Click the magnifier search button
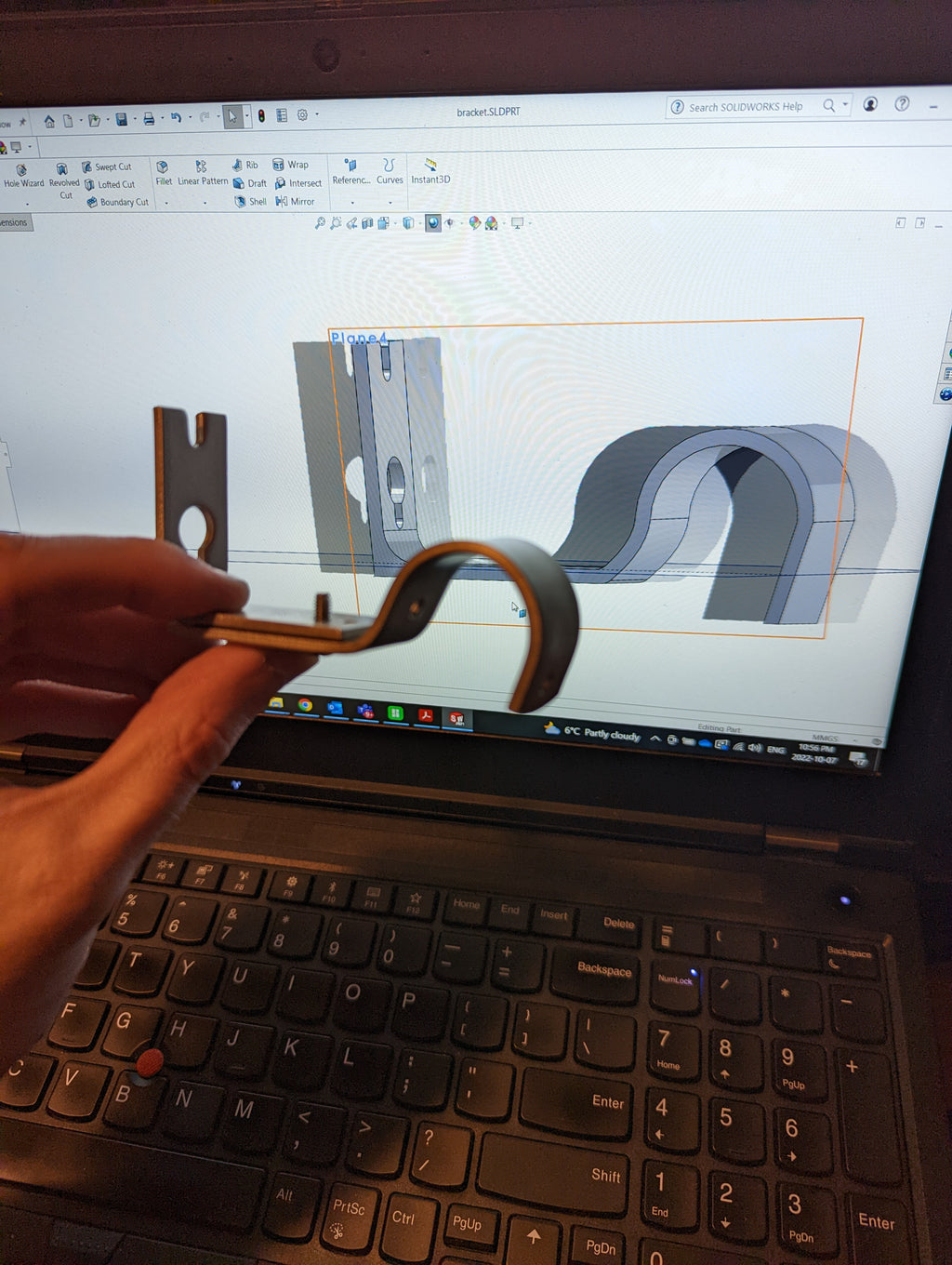This screenshot has height=1265, width=952. [x=828, y=106]
